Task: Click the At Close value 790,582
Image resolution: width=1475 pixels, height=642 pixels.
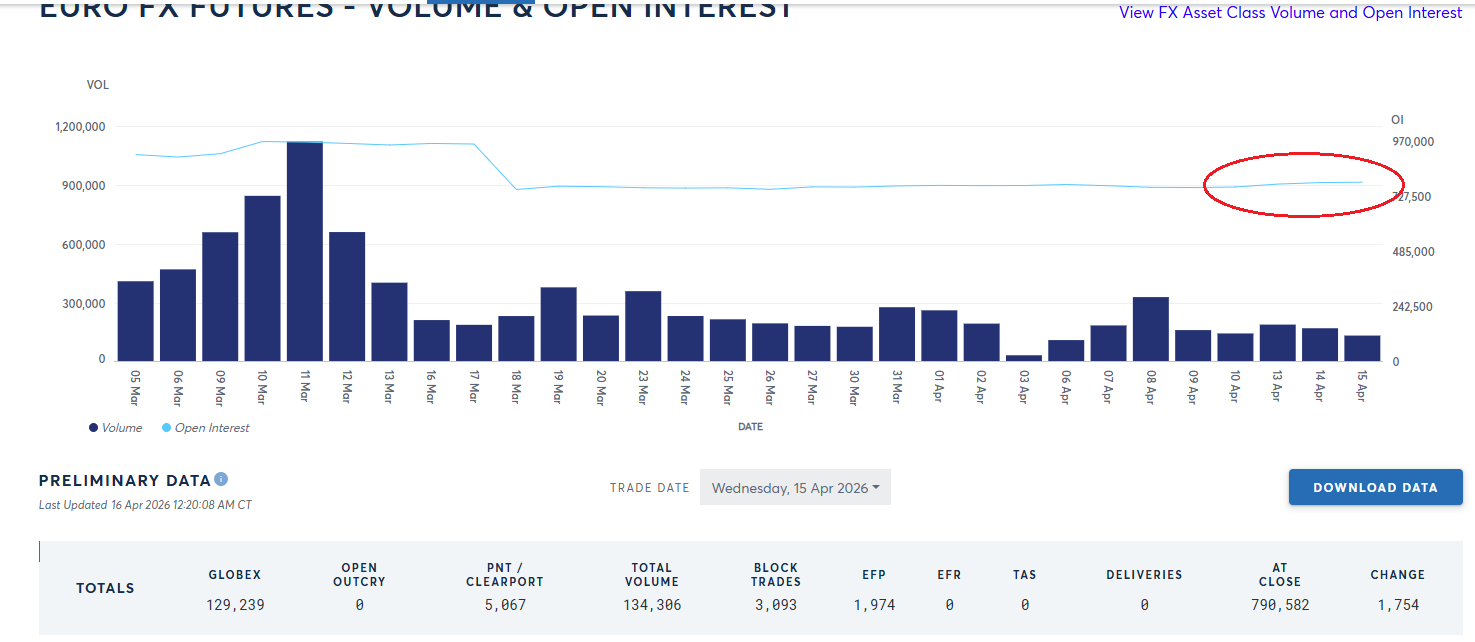Action: click(1278, 604)
